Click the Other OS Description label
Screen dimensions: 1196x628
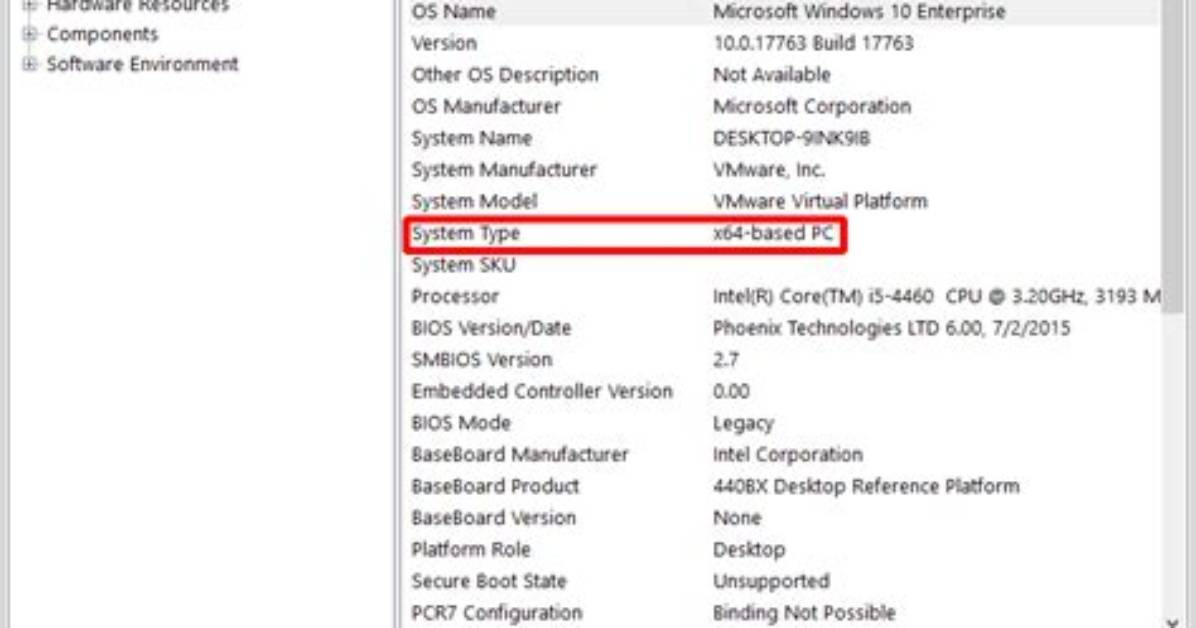point(505,75)
